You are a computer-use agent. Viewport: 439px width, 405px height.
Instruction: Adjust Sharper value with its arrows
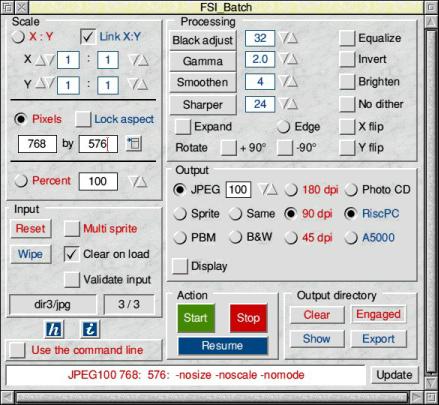point(289,104)
